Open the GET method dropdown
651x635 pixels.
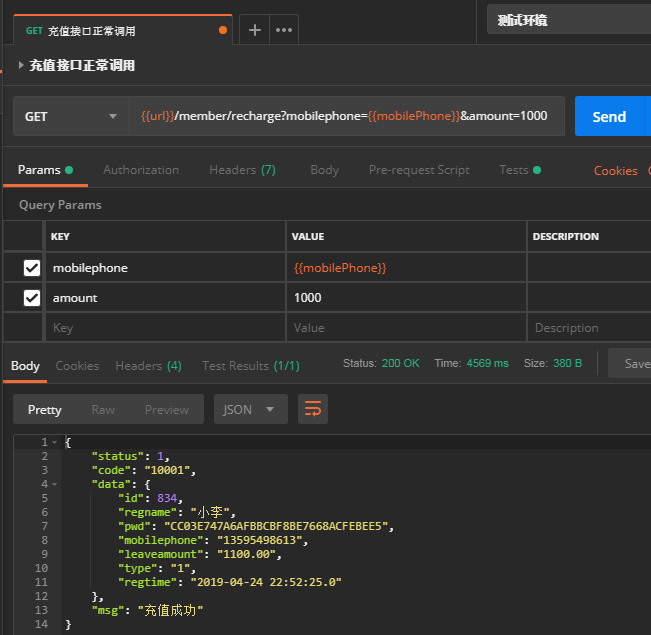[70, 116]
